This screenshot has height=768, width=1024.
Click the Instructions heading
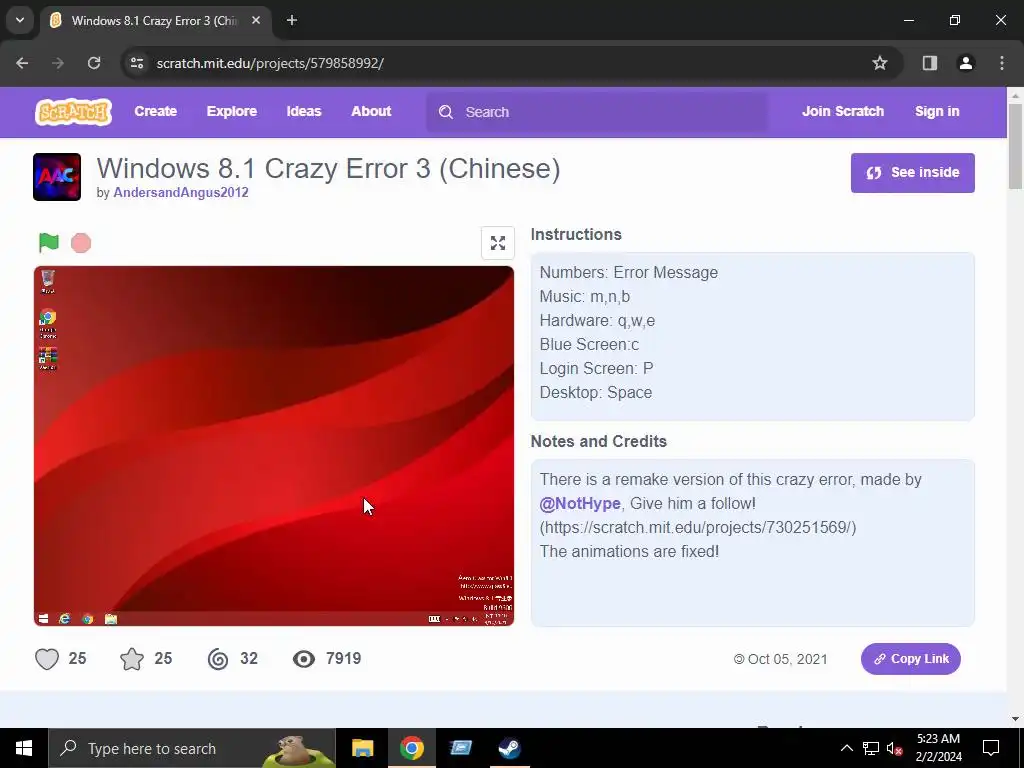click(x=576, y=234)
